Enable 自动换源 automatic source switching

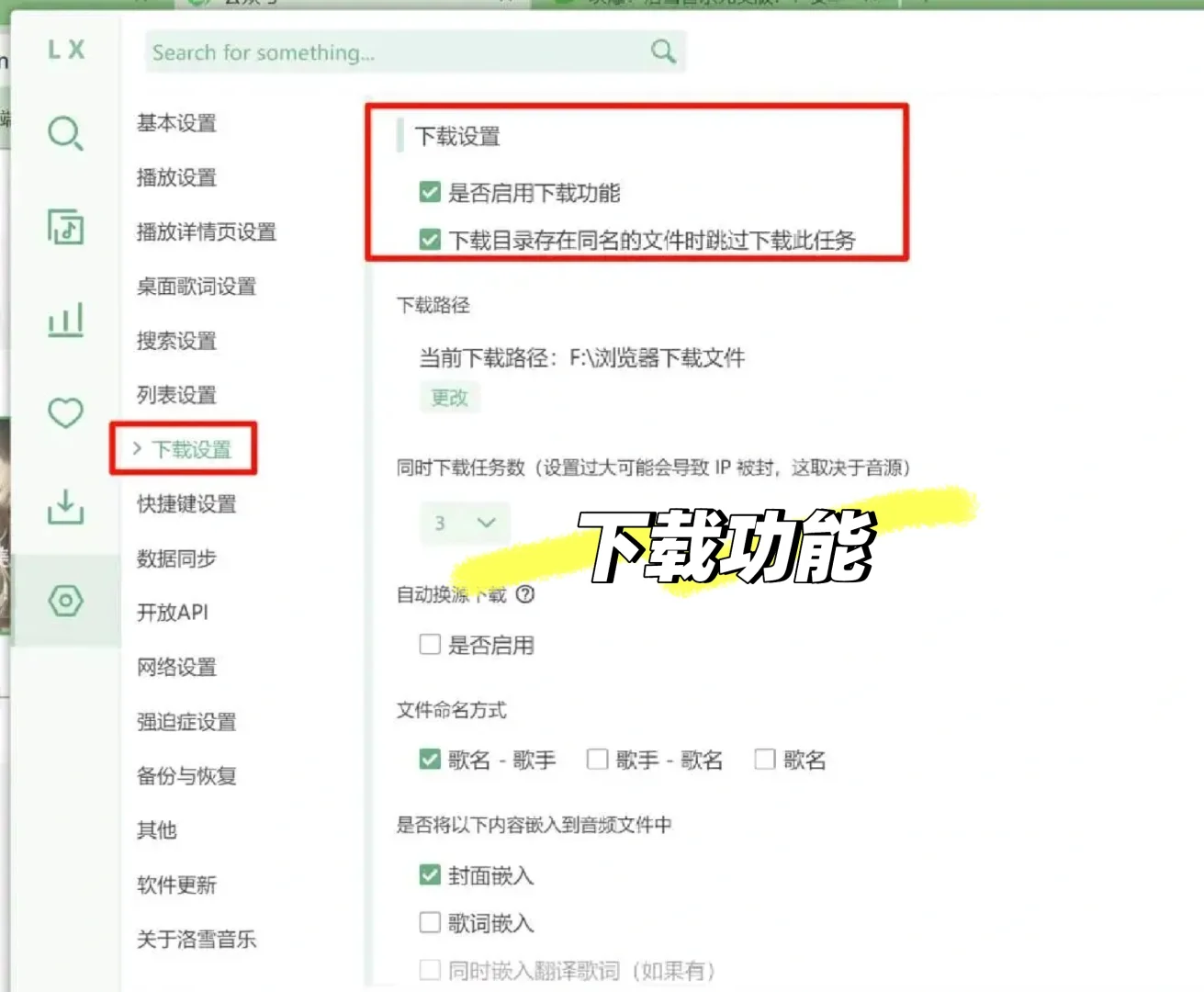tap(430, 644)
